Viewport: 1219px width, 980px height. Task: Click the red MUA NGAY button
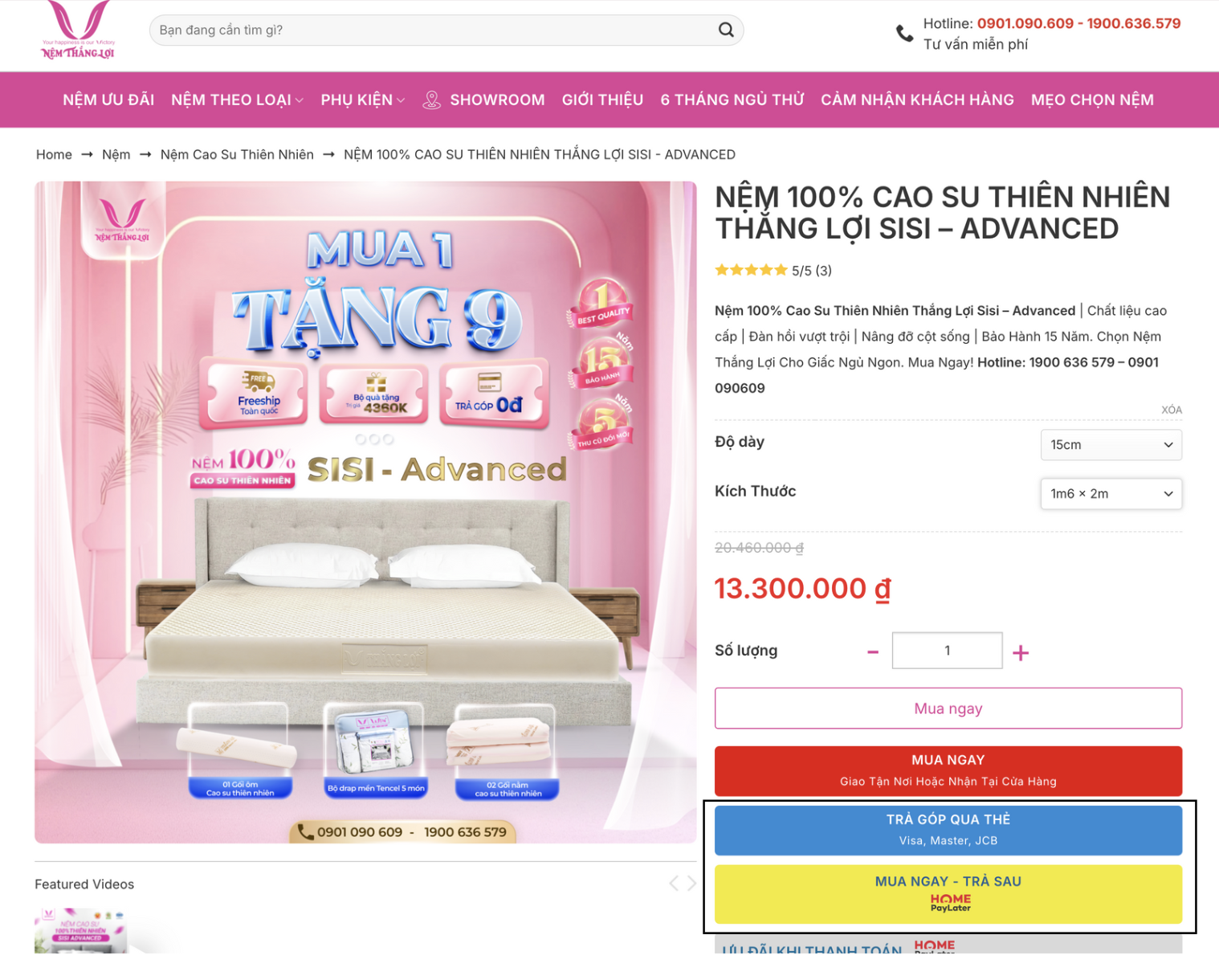point(948,770)
